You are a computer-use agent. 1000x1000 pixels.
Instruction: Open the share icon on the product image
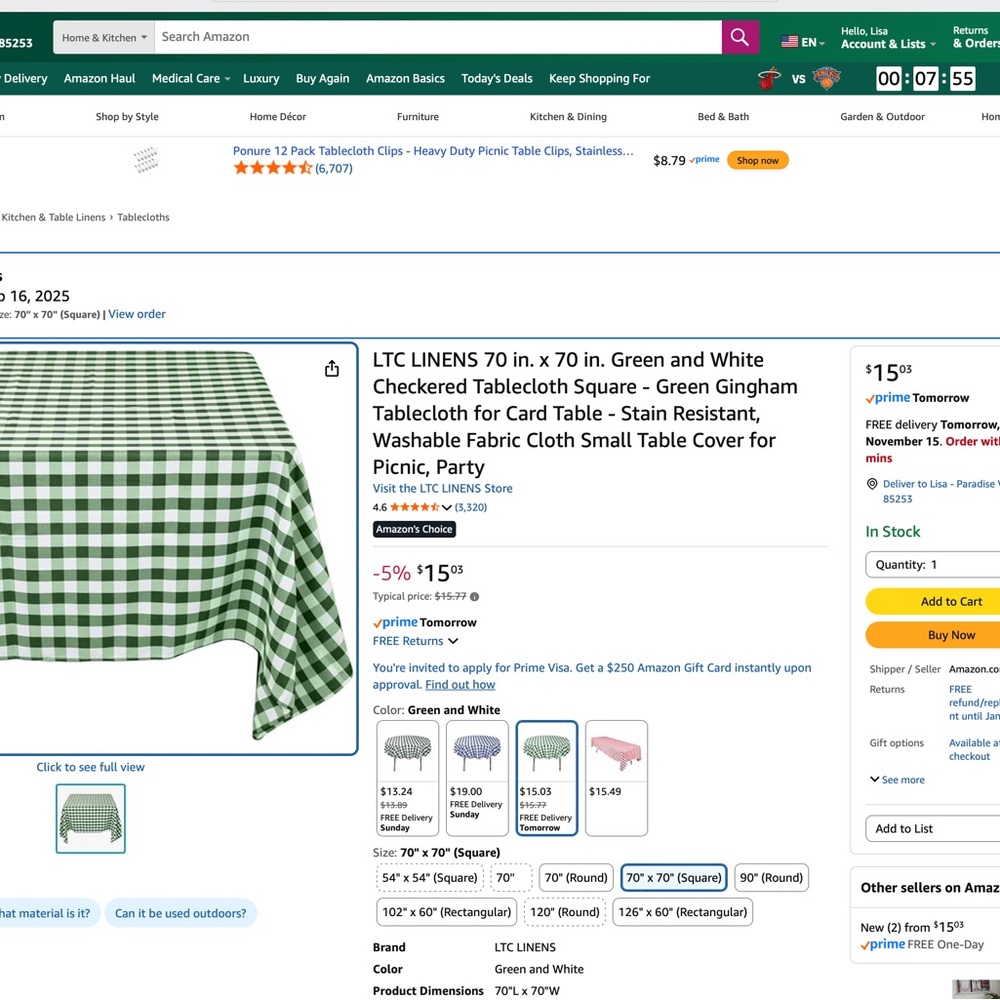(331, 369)
